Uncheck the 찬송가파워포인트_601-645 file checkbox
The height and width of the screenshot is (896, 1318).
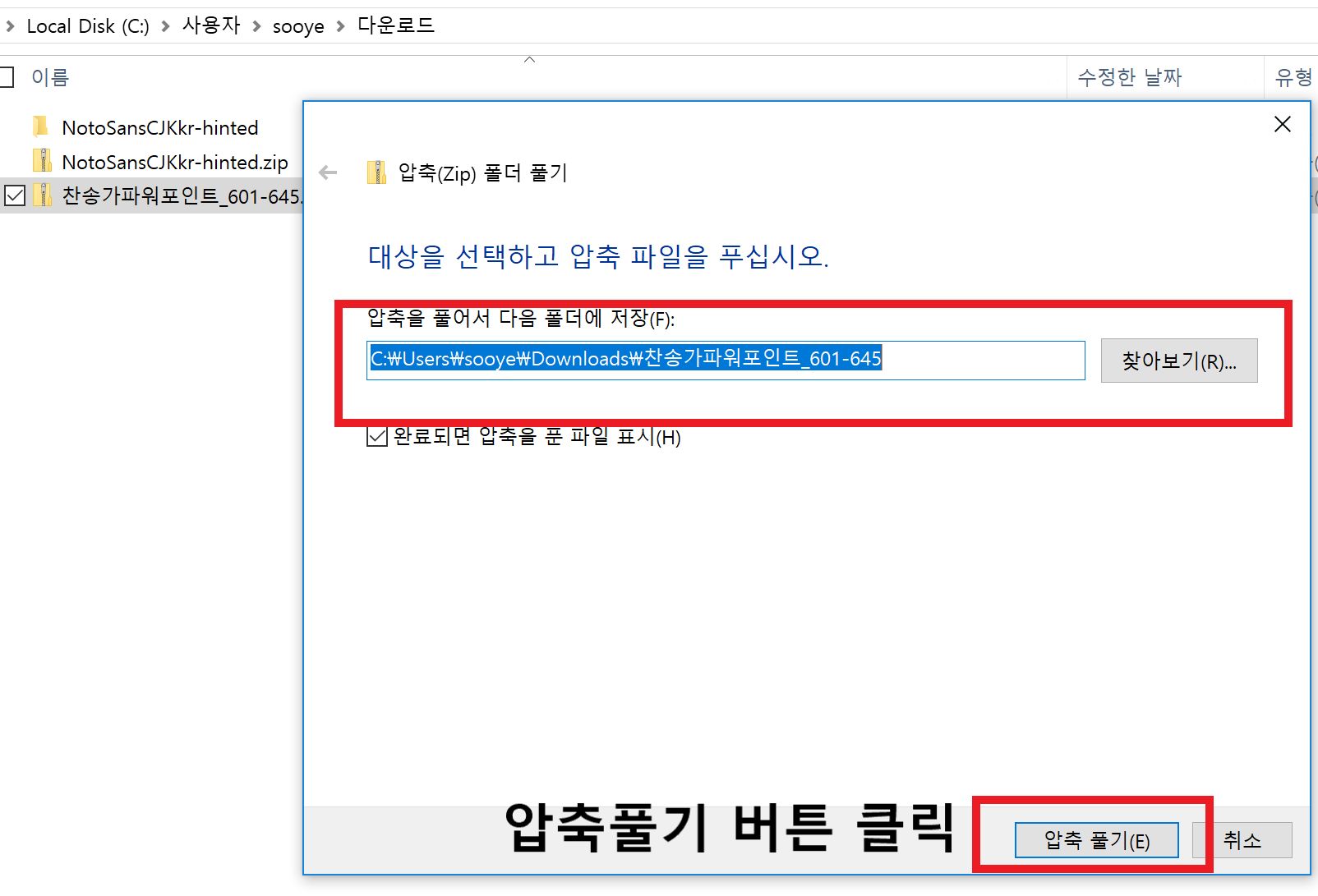[x=15, y=196]
